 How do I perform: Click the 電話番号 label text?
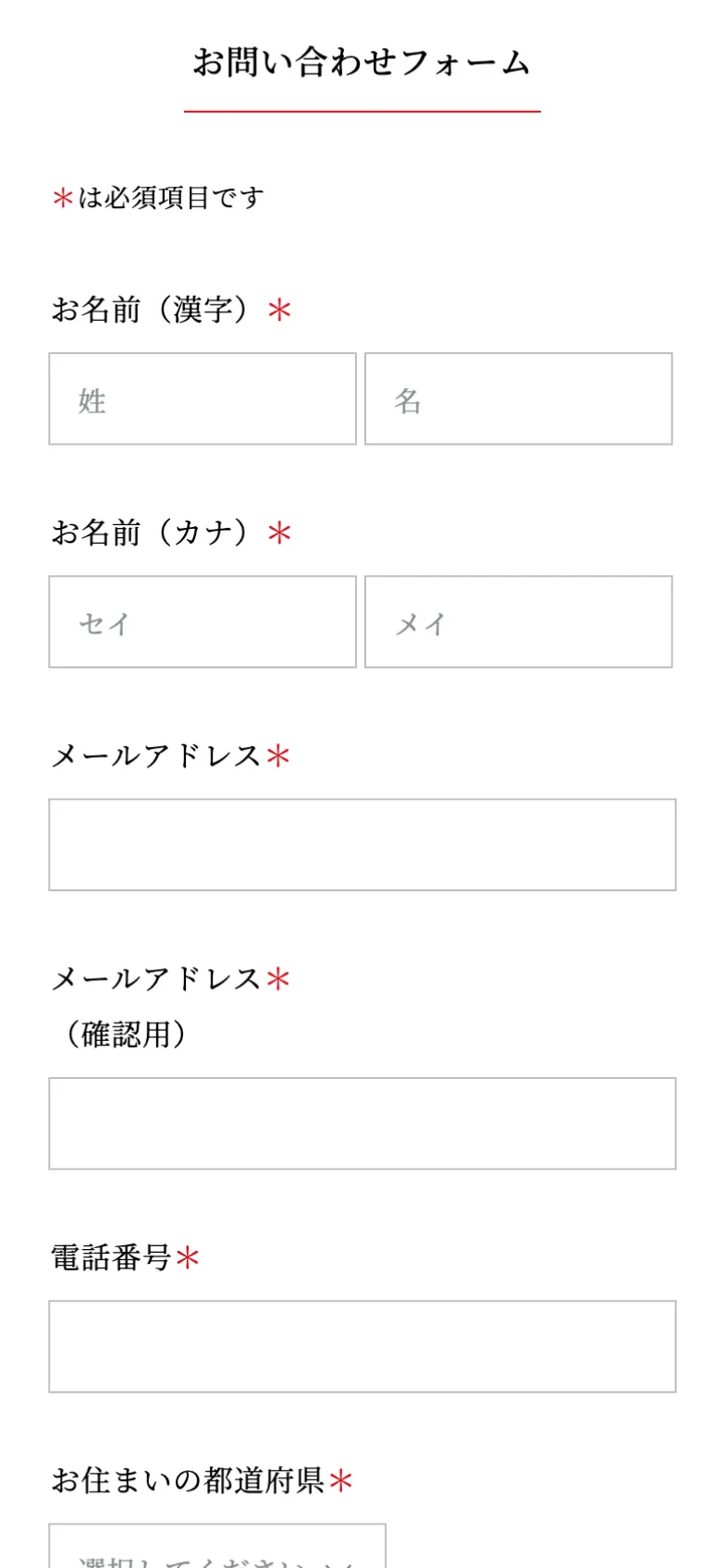click(111, 1257)
